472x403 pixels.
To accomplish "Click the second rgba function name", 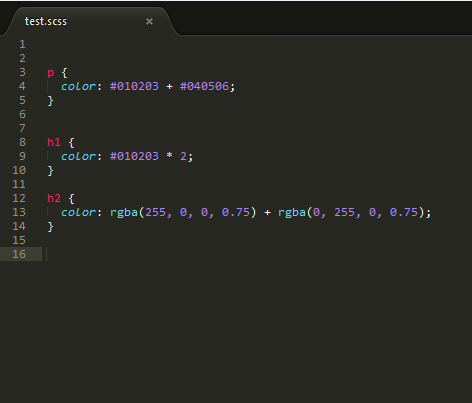I will [292, 212].
